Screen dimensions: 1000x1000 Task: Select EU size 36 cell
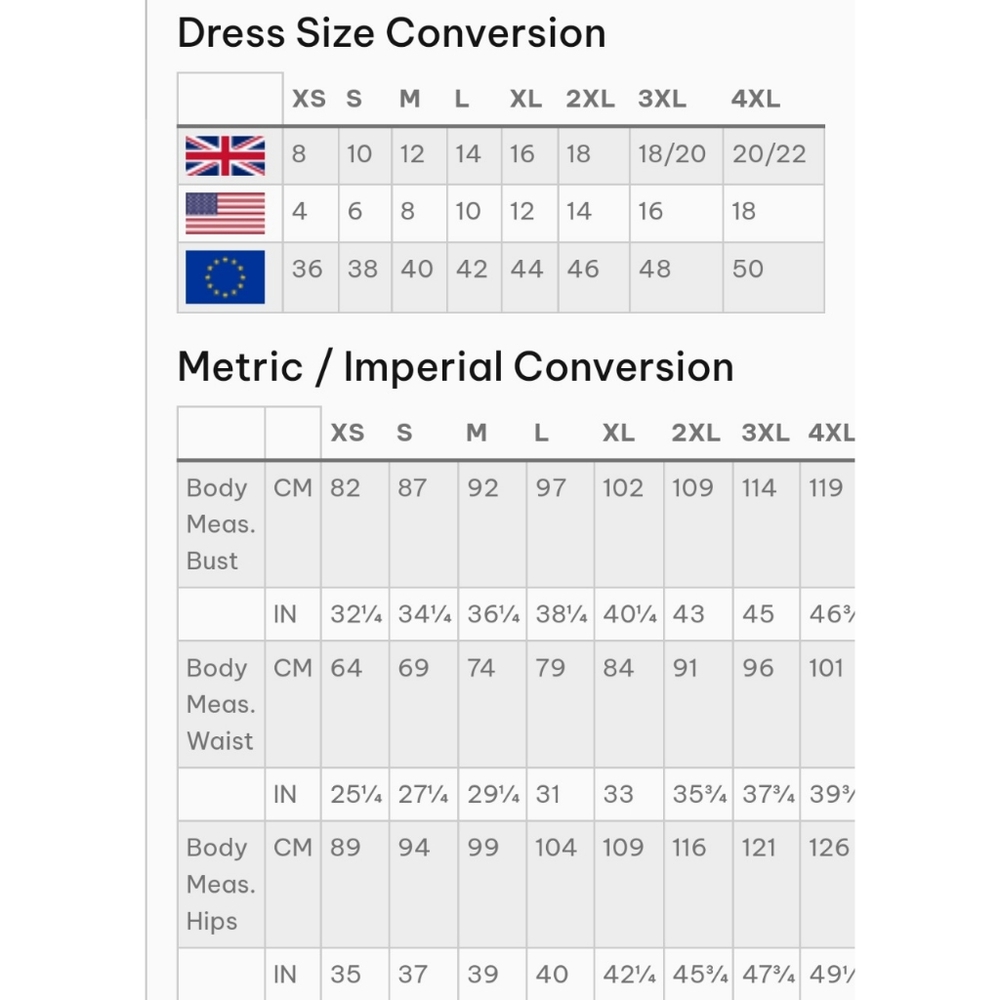click(x=311, y=277)
